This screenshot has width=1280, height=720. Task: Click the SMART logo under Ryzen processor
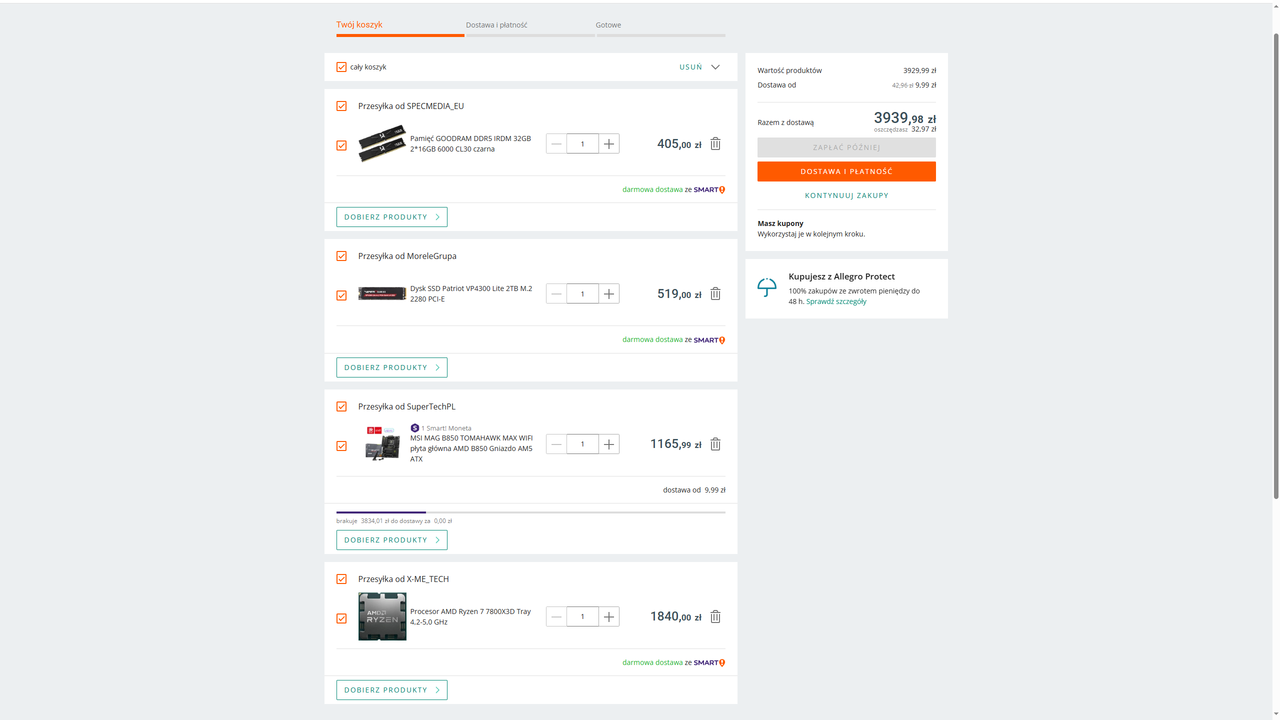[709, 662]
